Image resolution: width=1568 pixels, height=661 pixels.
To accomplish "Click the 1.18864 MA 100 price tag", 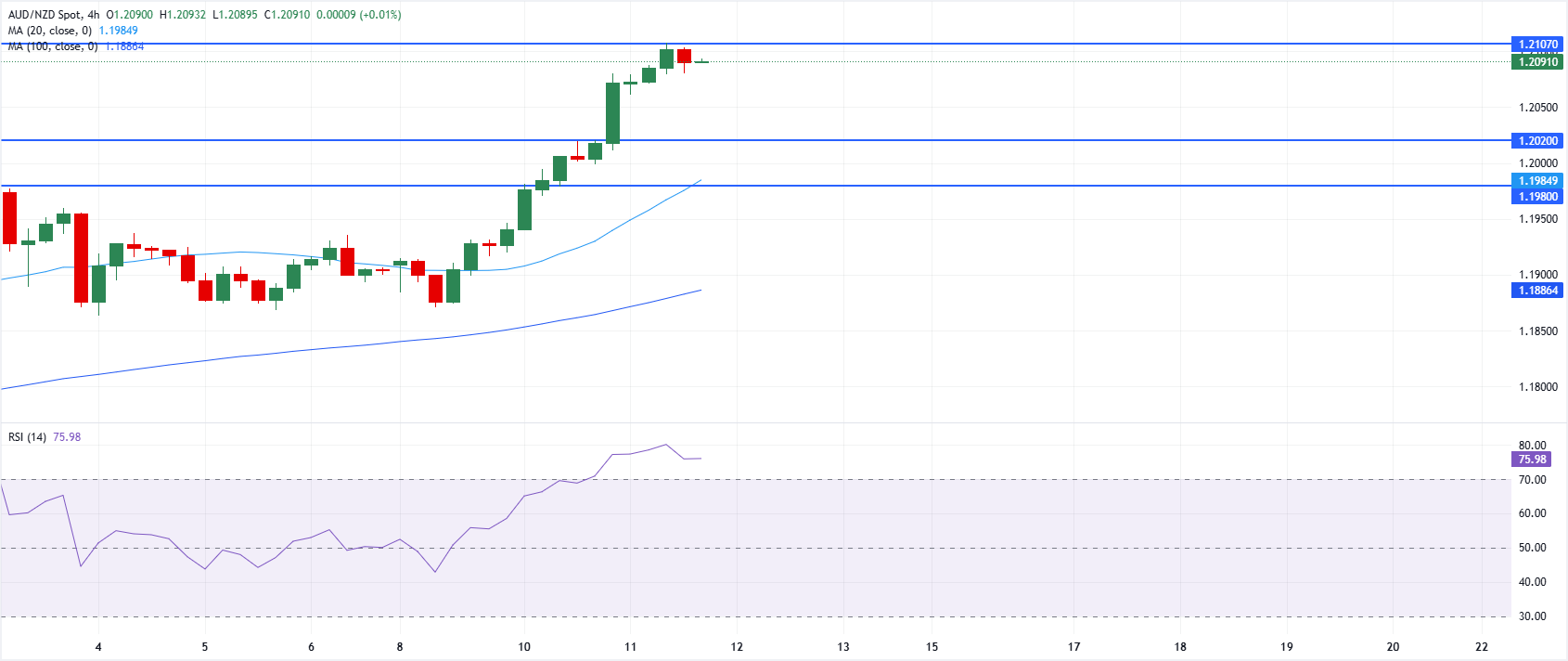I will click(x=1536, y=291).
